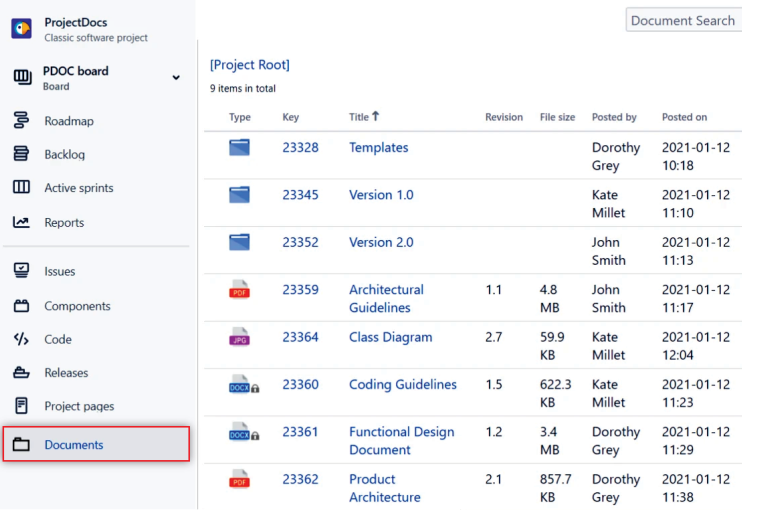This screenshot has height=517, width=774.
Task: Click document key 23361
Action: (x=301, y=432)
